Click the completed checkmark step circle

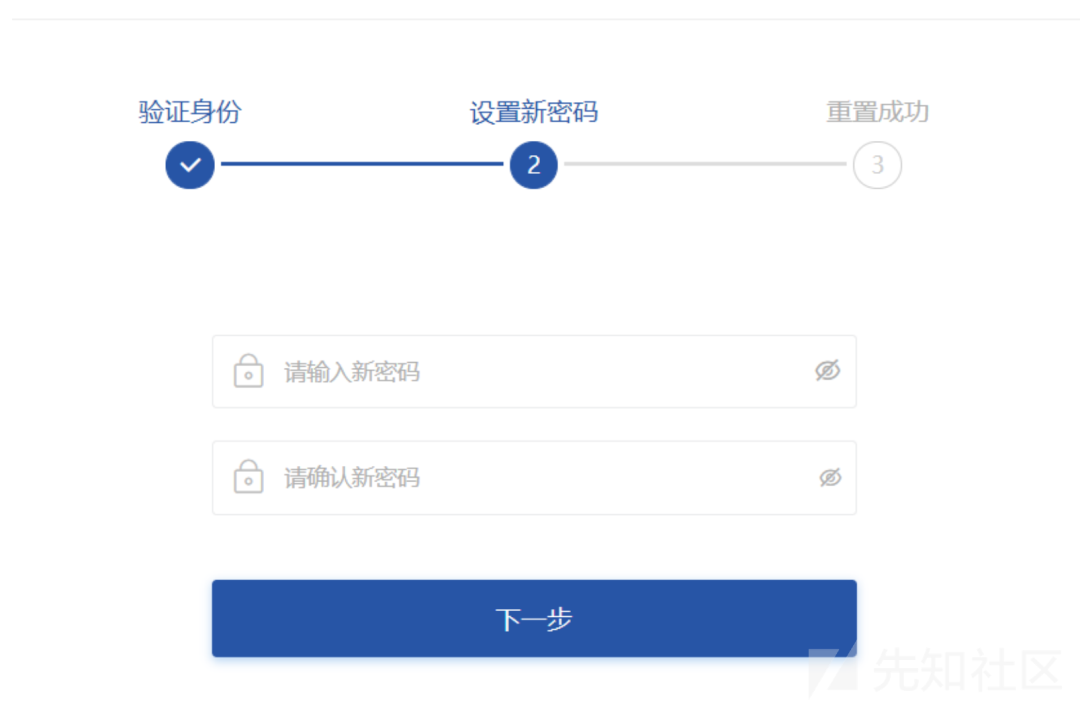click(190, 165)
